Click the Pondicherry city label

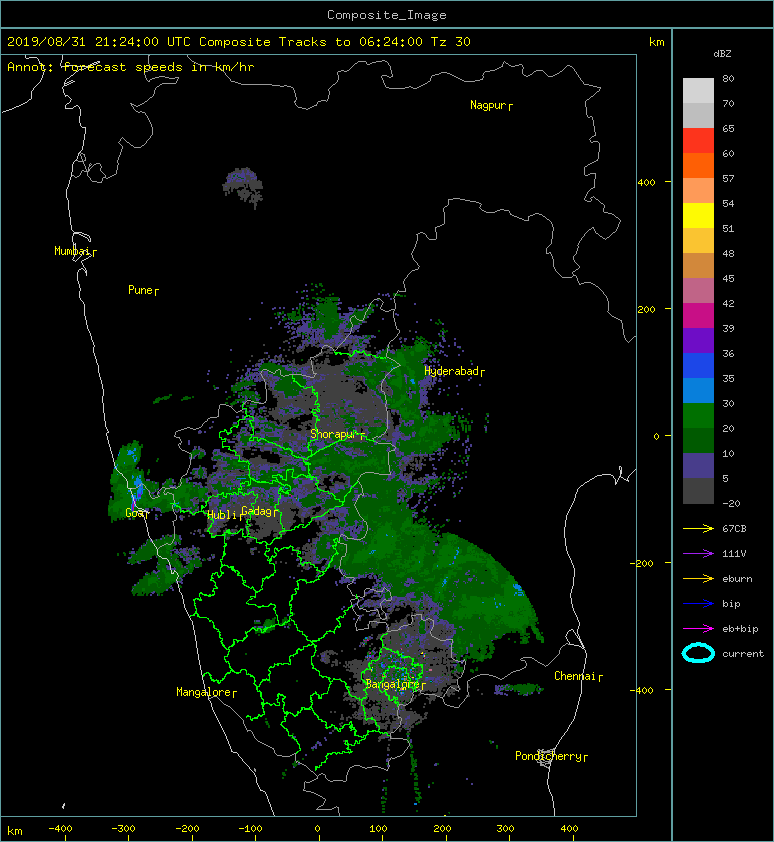tap(551, 757)
